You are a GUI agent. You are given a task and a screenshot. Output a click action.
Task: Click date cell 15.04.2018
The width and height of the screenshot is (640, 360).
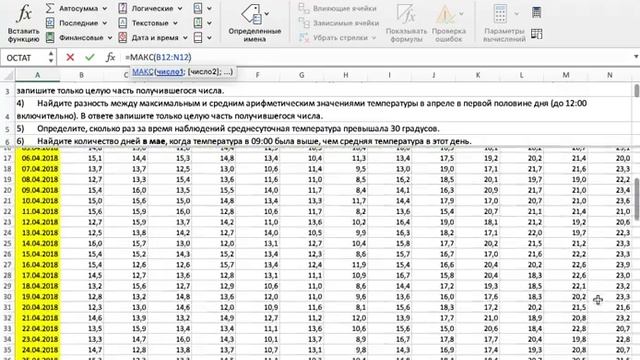[x=38, y=254]
